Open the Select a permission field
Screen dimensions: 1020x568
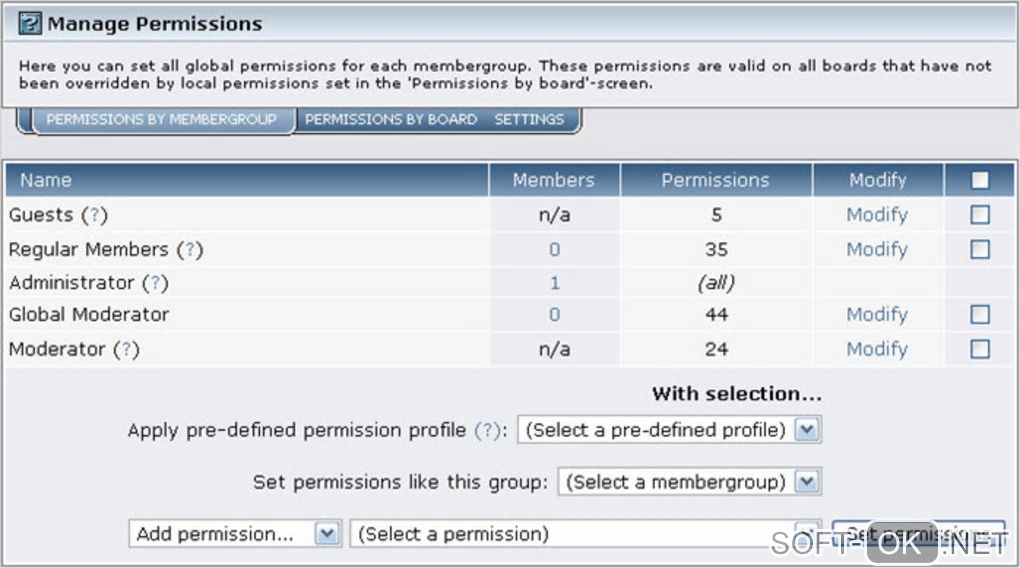570,534
